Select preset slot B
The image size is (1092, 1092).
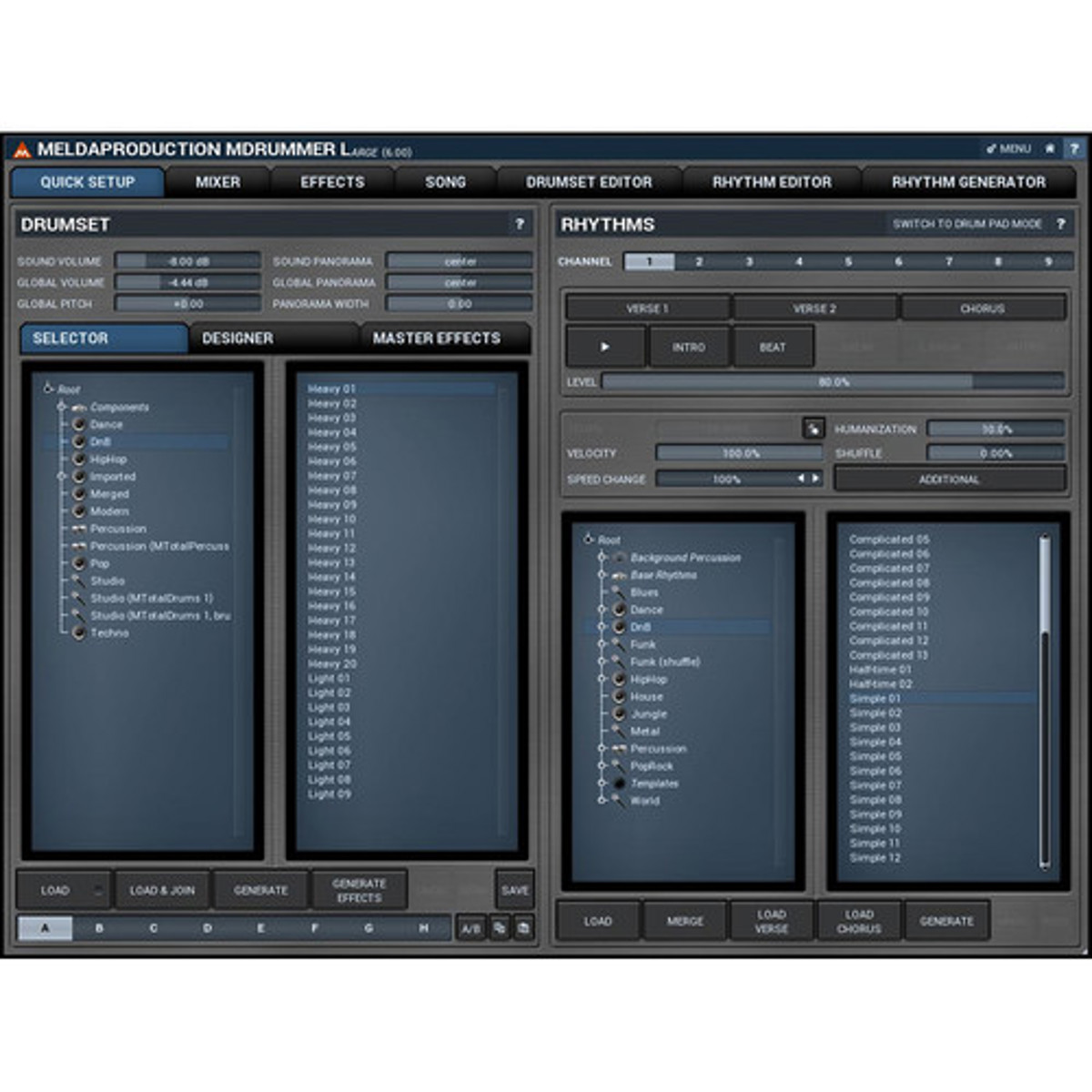pyautogui.click(x=99, y=928)
